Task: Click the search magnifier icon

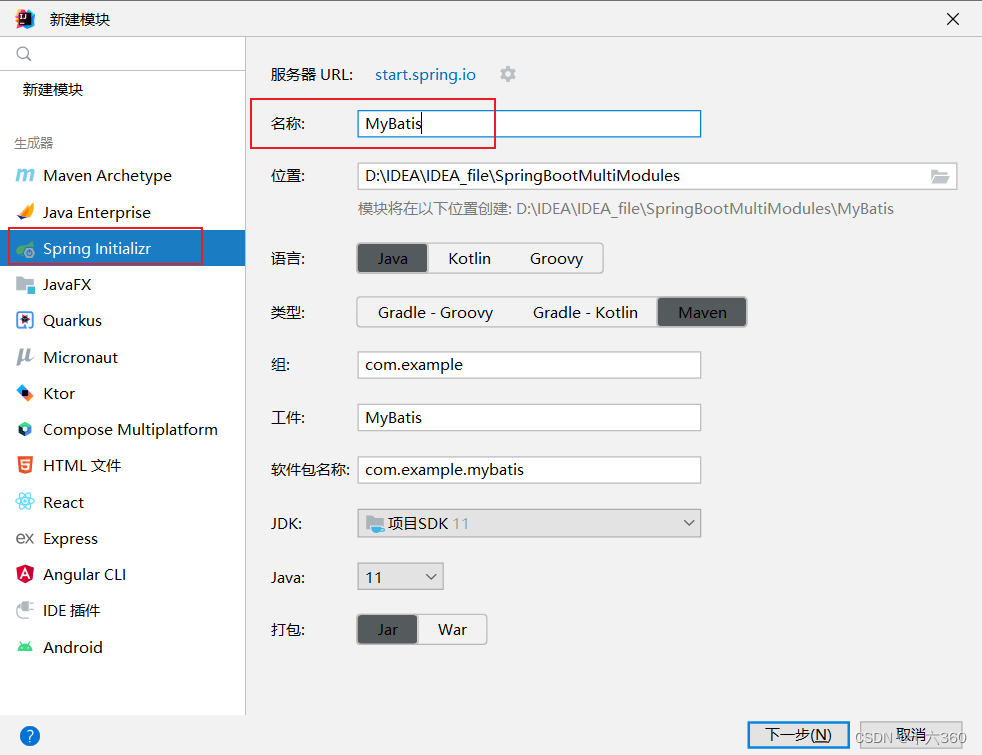Action: tap(24, 54)
